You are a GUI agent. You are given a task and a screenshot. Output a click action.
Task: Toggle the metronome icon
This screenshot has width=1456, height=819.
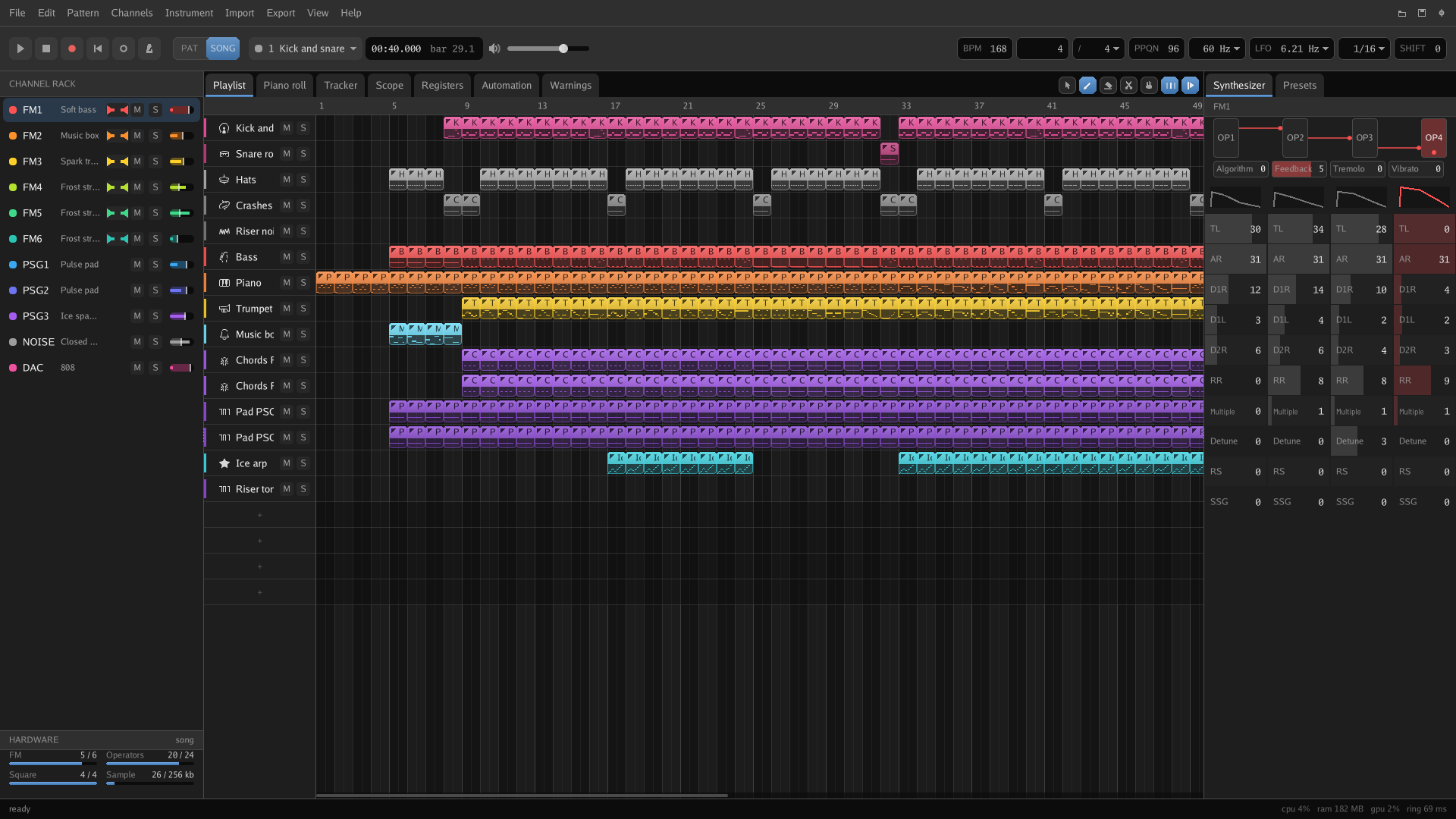click(149, 49)
